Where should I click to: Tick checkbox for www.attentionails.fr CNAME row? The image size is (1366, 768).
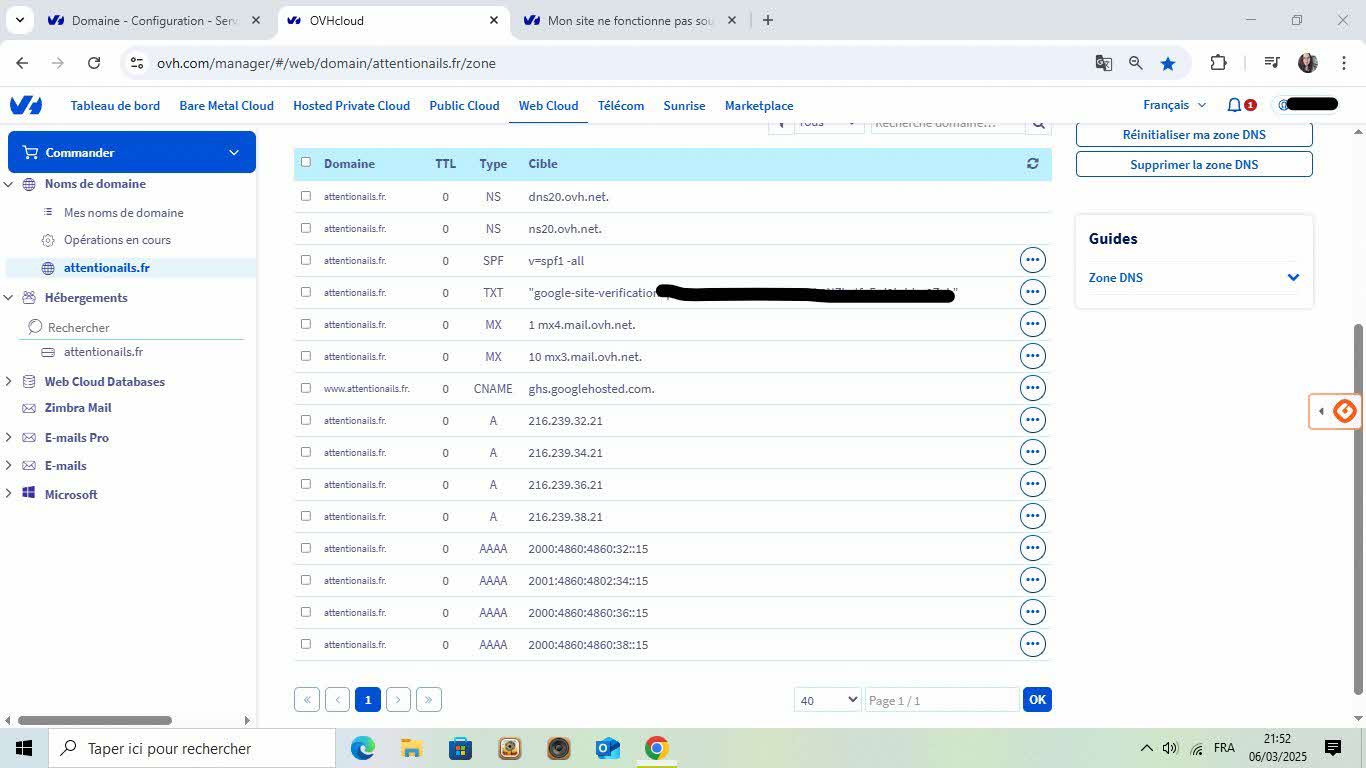[306, 388]
